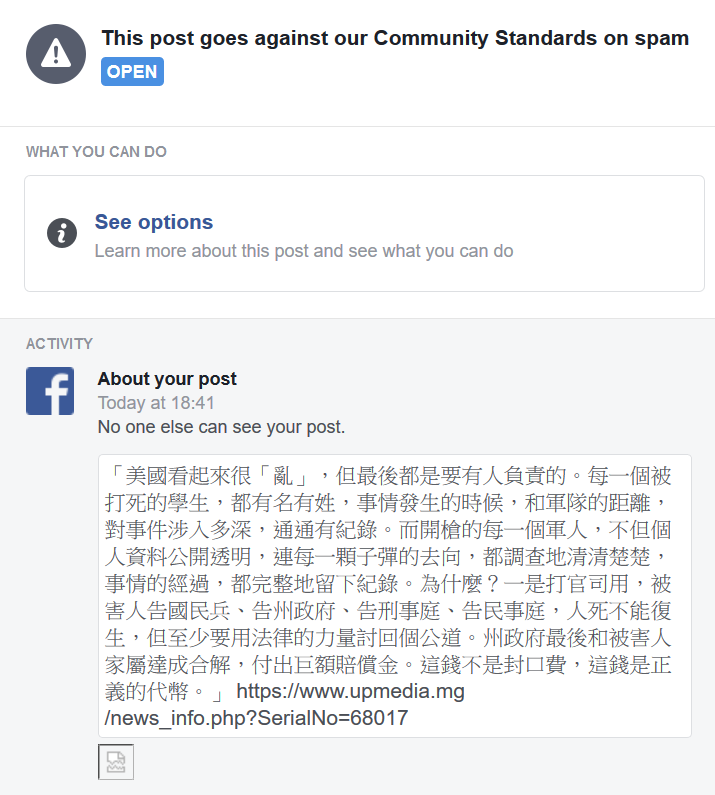Click the first line of the Chinese post beginning 美國看起來
Viewport: 715px width, 795px height.
point(388,476)
